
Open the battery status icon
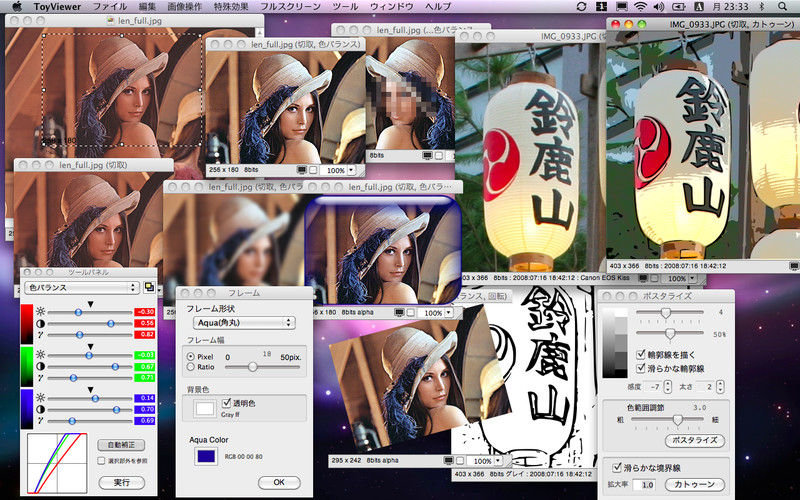(x=679, y=7)
